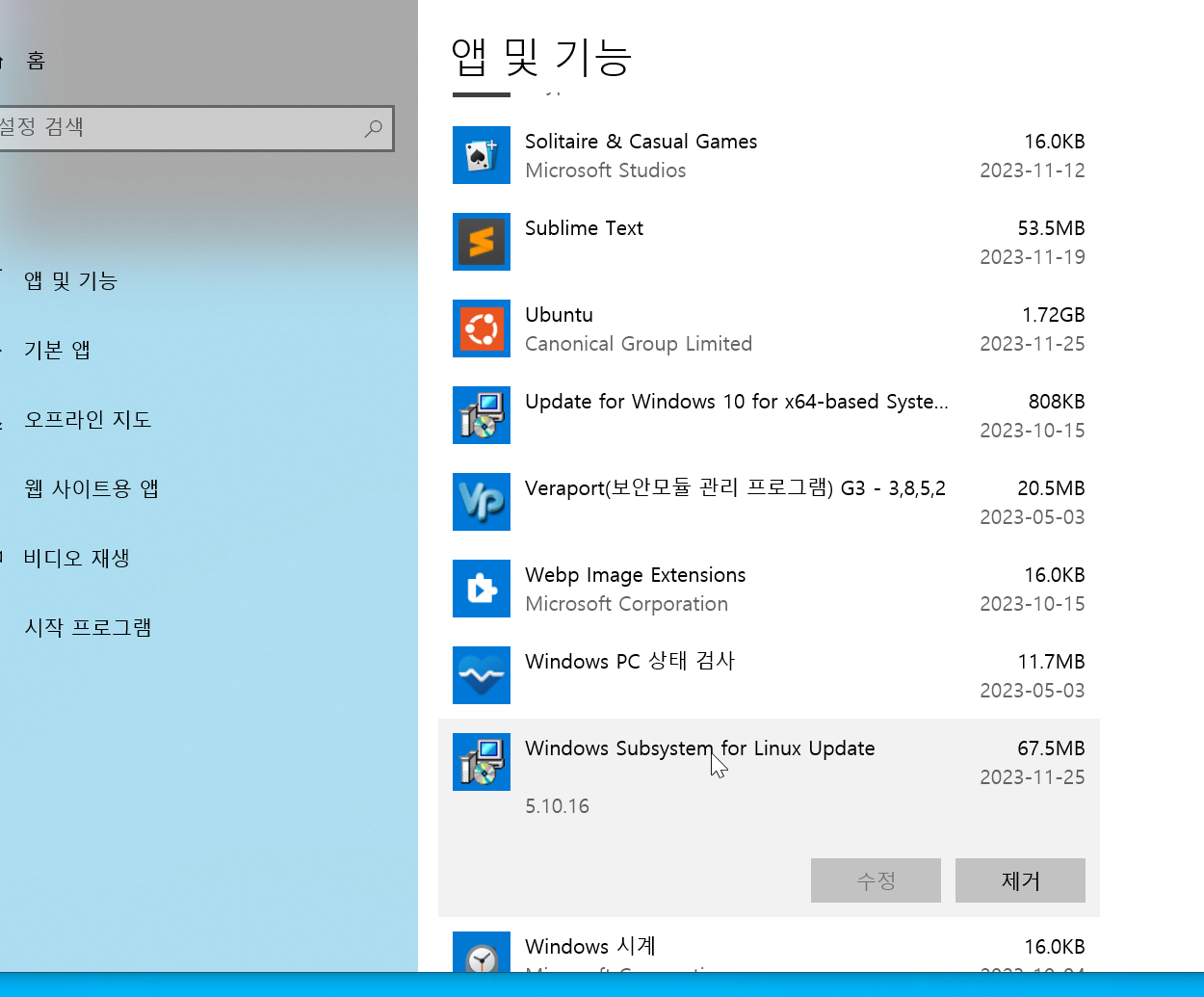Open 비디오 재생 settings page
Viewport: 1204px width, 997px height.
[x=77, y=558]
